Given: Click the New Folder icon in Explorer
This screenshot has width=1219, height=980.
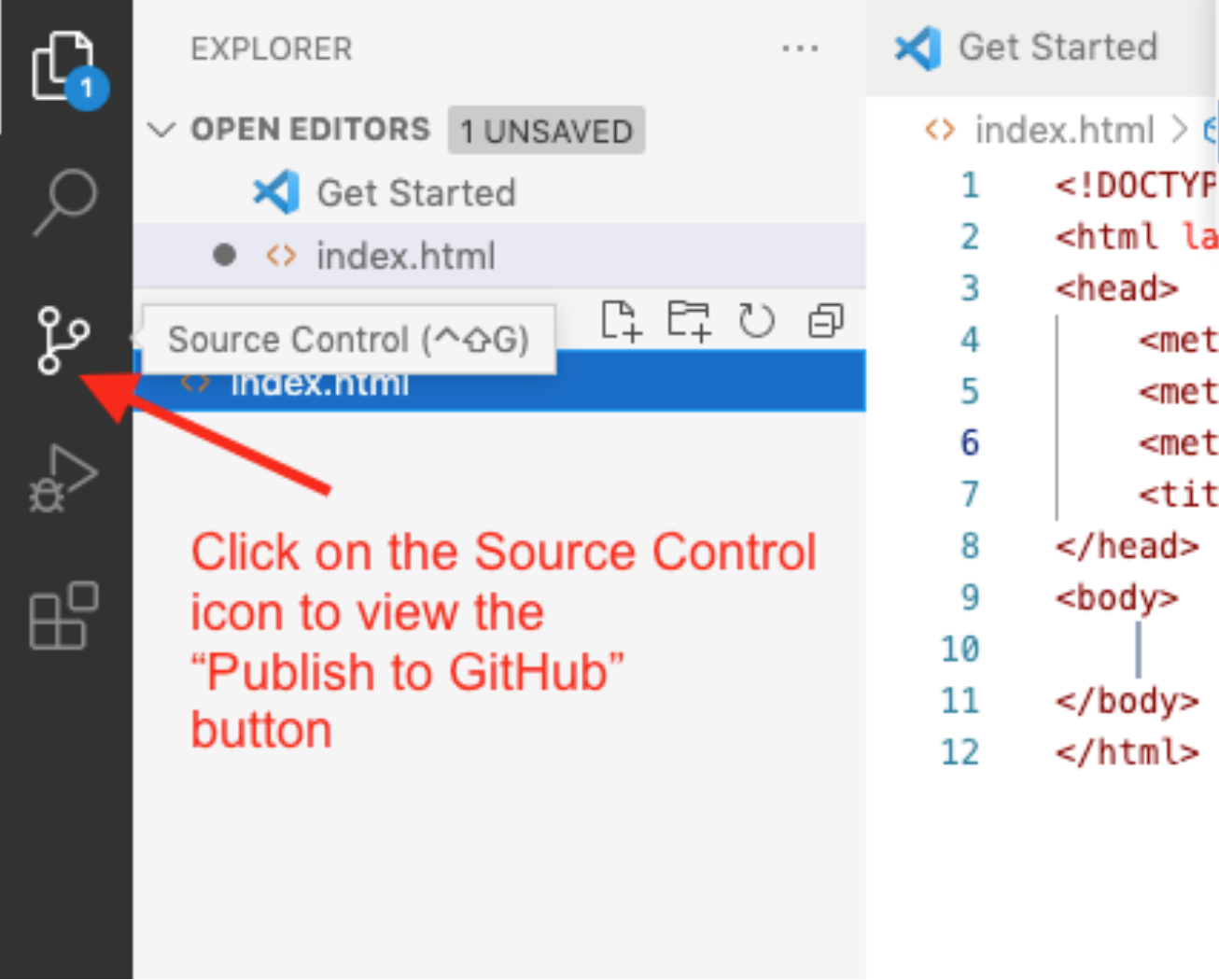Looking at the screenshot, I should pyautogui.click(x=691, y=322).
